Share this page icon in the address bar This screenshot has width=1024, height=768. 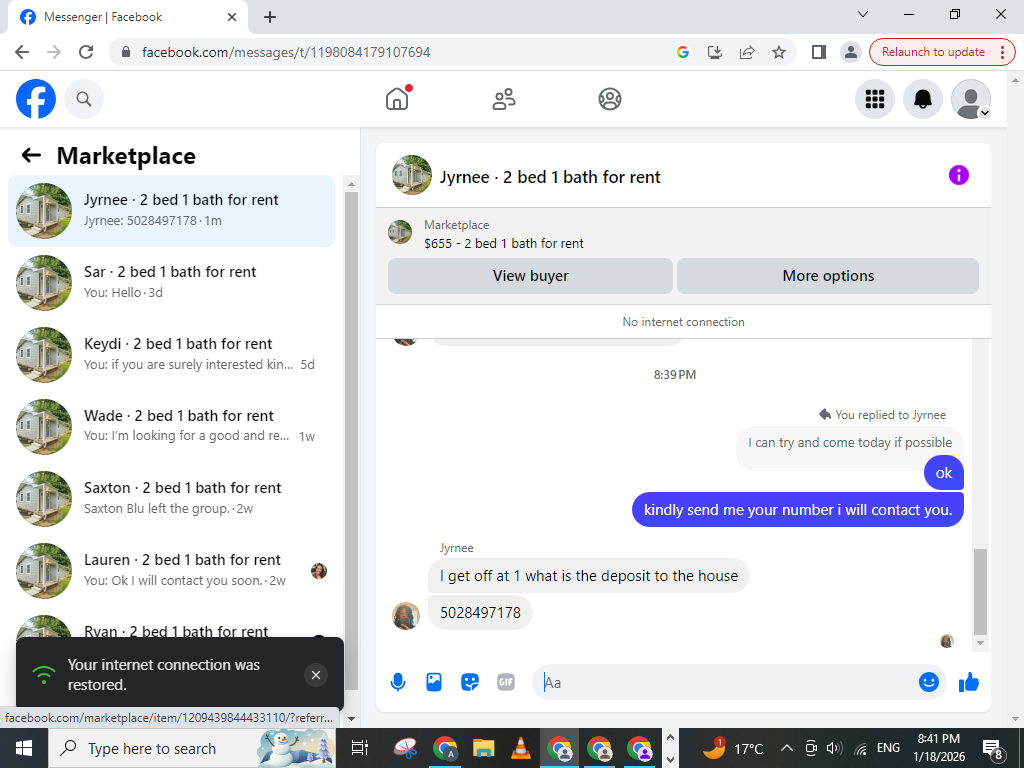746,52
